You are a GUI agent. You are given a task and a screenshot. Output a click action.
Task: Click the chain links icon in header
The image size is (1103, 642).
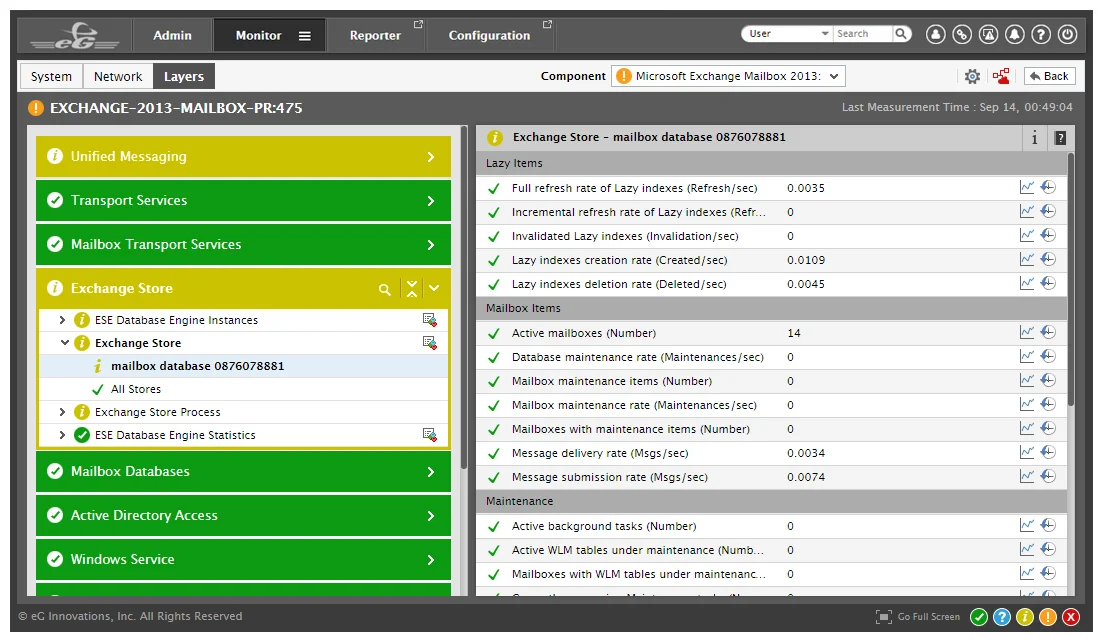(962, 34)
